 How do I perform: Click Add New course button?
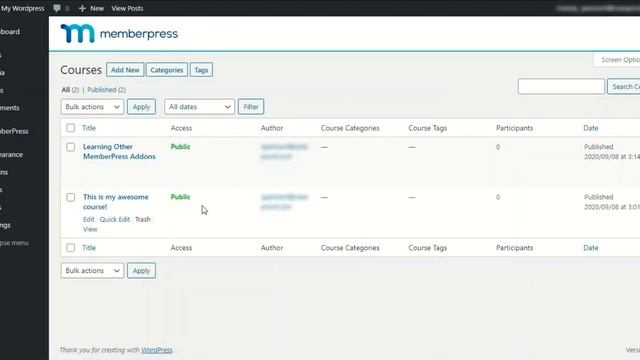(125, 70)
